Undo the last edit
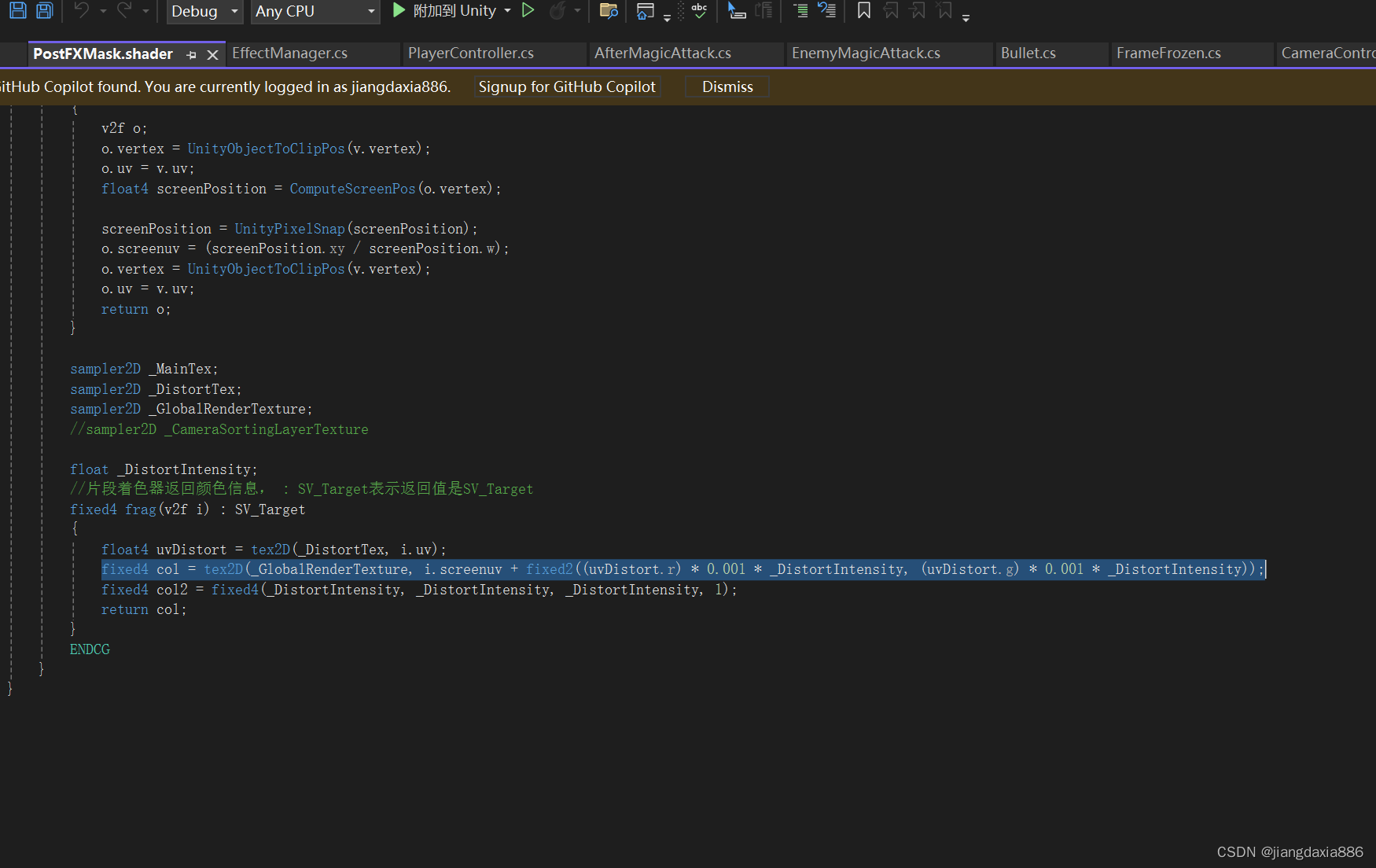 (81, 10)
